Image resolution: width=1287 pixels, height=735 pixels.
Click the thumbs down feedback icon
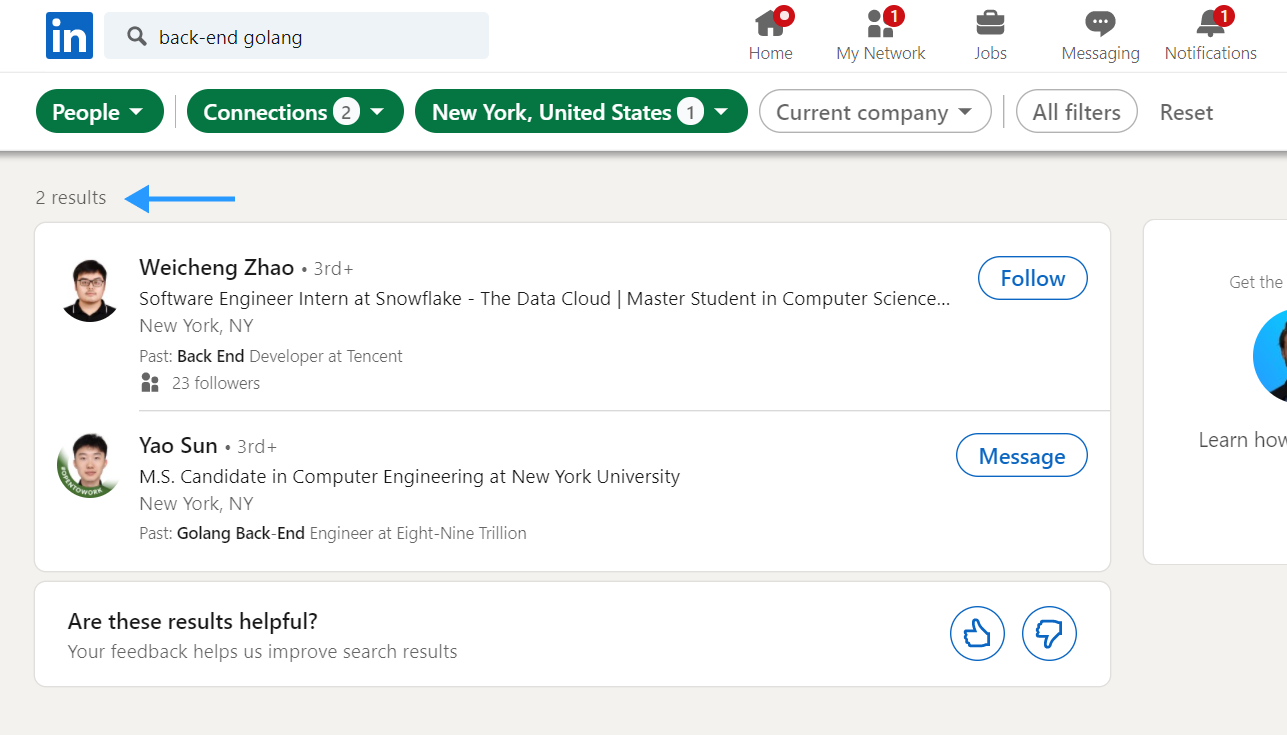pos(1049,633)
